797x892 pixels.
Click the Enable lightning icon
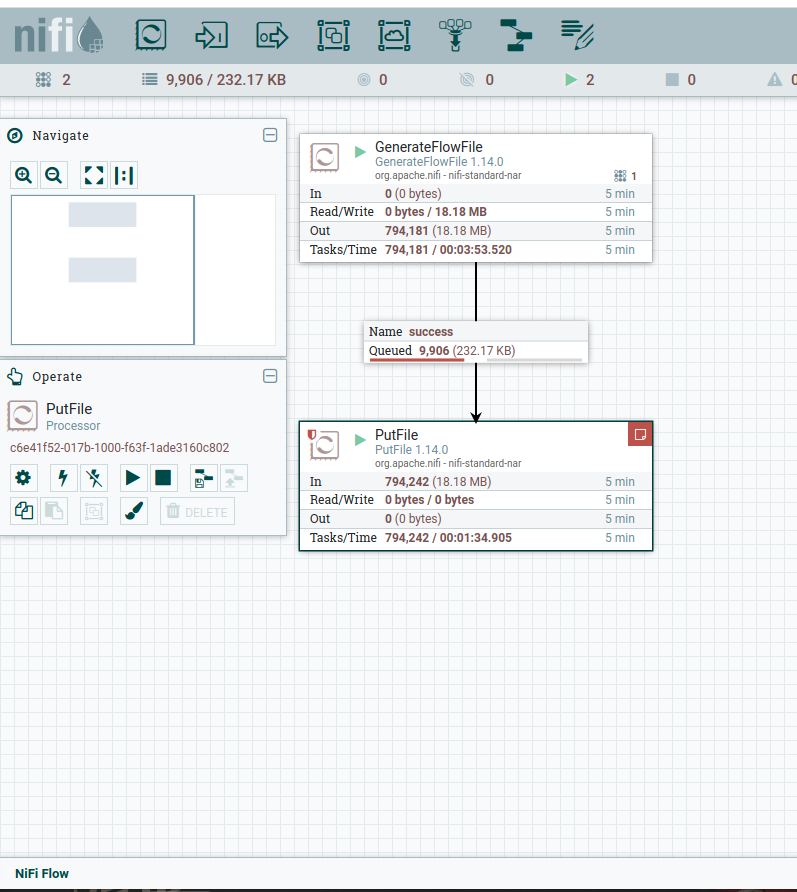click(64, 478)
